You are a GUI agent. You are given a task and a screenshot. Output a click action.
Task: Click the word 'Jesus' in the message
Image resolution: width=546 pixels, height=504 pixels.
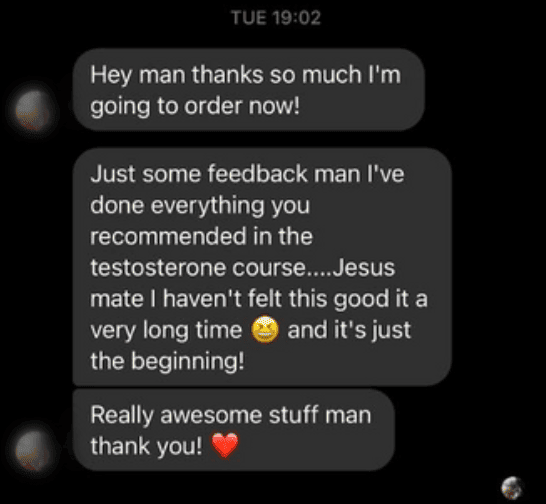(364, 267)
